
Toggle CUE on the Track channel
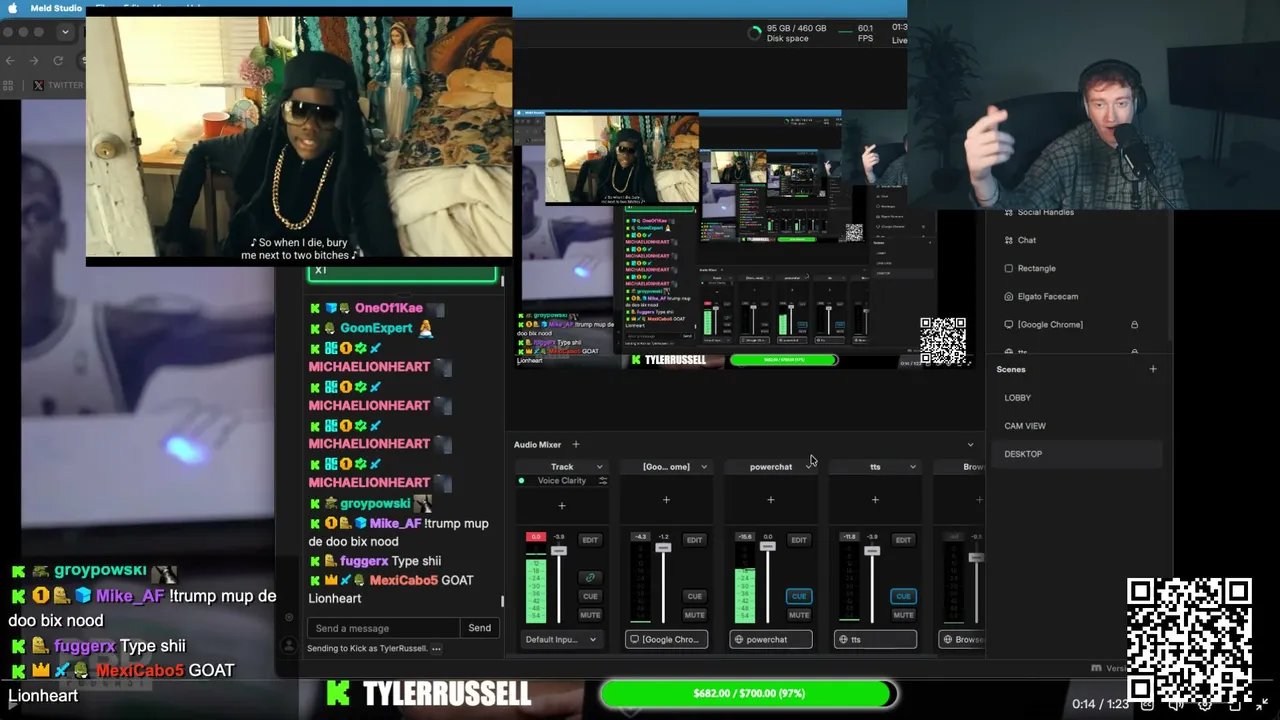tap(590, 596)
